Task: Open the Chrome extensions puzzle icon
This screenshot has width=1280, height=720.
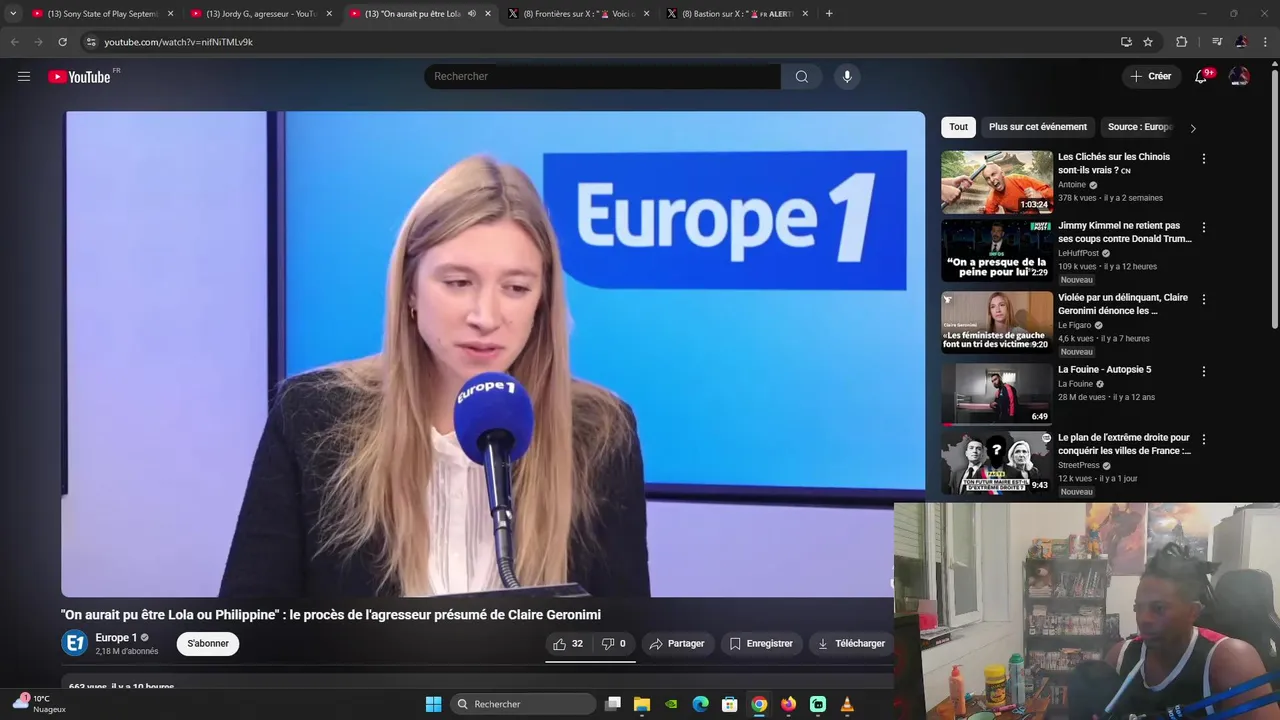Action: click(1182, 42)
